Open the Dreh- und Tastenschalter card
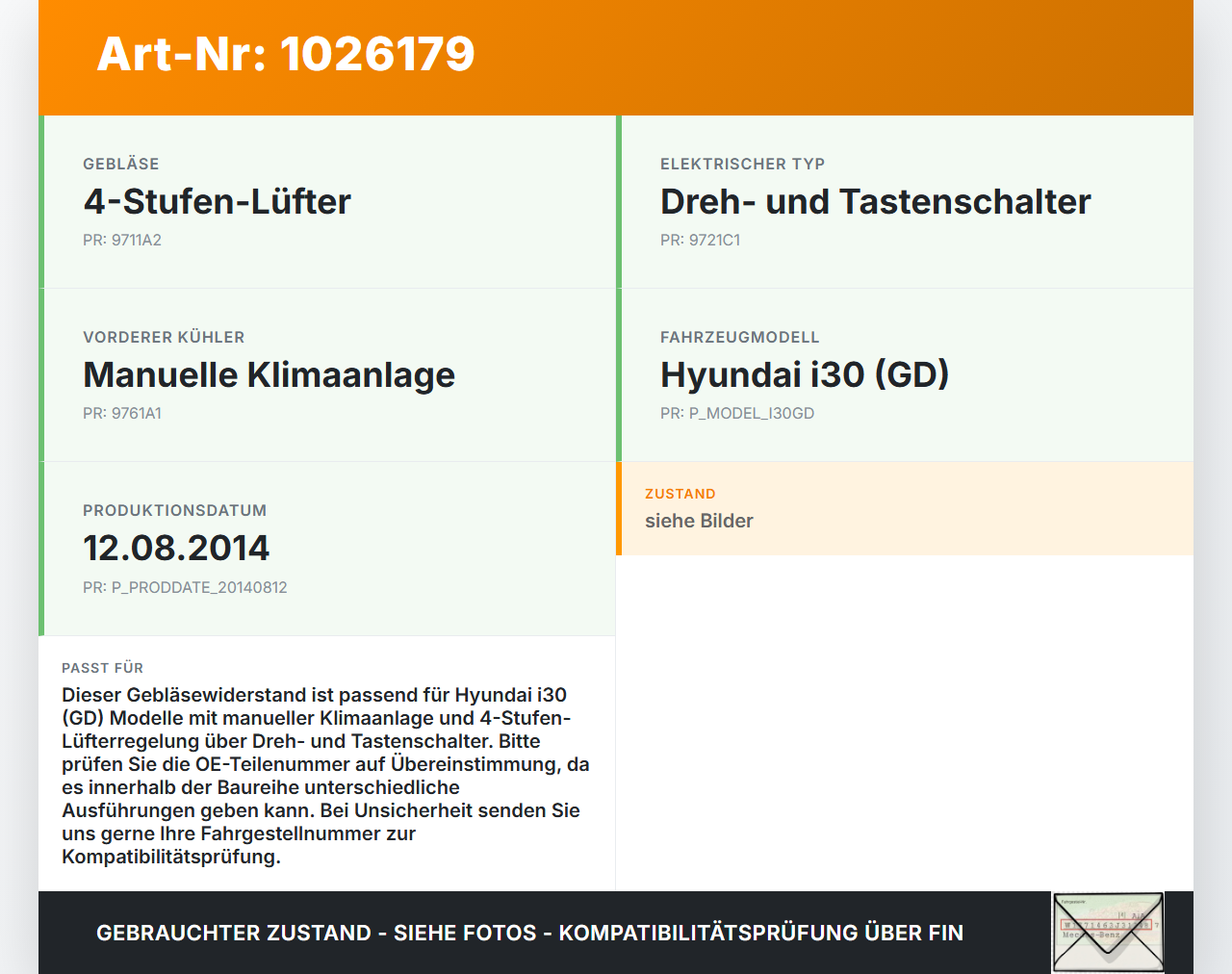The image size is (1232, 974). pos(905,202)
